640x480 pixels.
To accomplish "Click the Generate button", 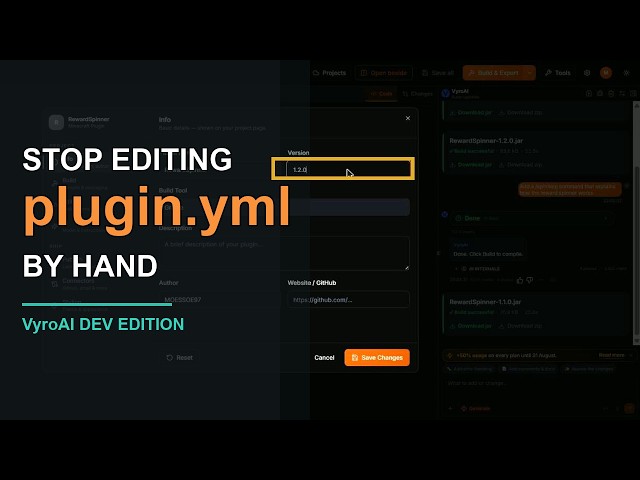I will click(475, 409).
